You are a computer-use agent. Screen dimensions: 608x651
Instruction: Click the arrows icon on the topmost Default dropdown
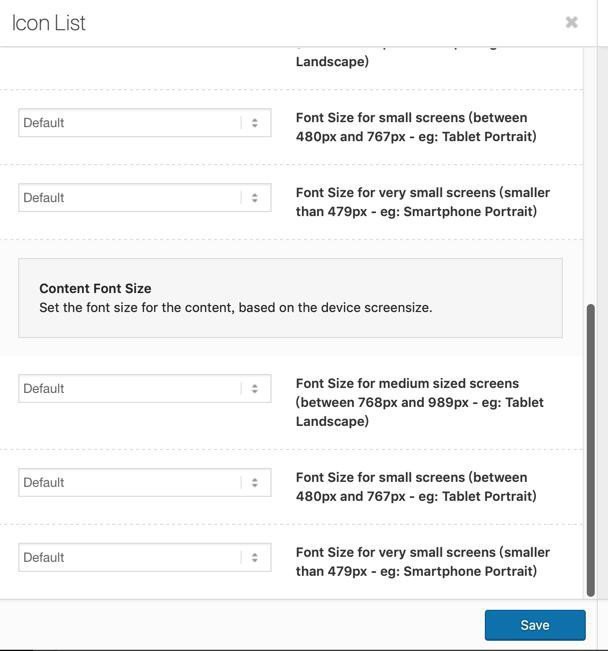click(255, 123)
